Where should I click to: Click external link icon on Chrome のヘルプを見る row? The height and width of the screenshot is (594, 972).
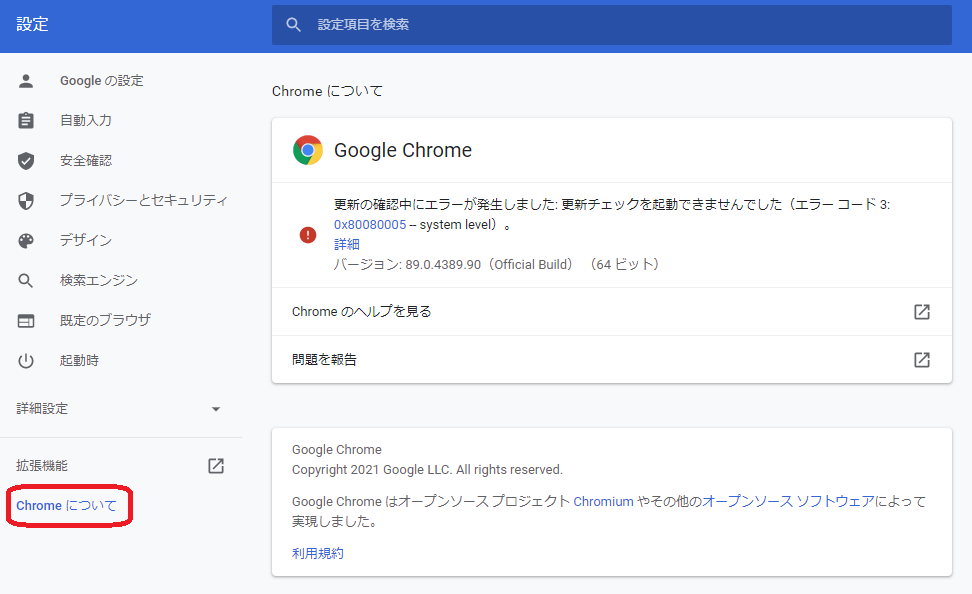pyautogui.click(x=922, y=311)
